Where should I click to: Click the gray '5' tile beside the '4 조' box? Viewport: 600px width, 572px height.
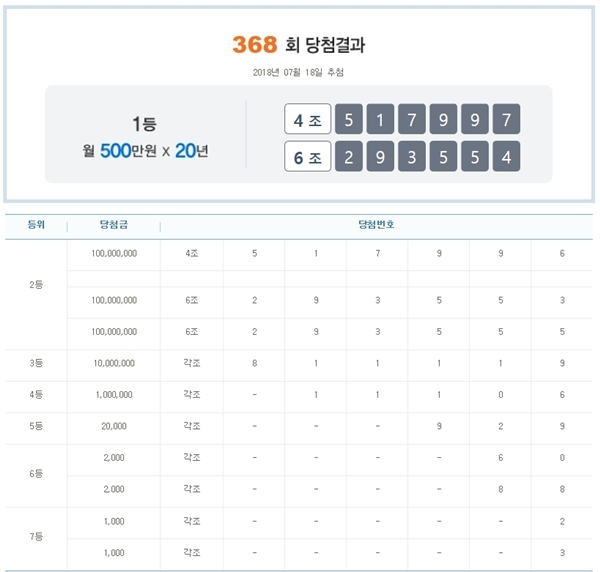tap(349, 119)
